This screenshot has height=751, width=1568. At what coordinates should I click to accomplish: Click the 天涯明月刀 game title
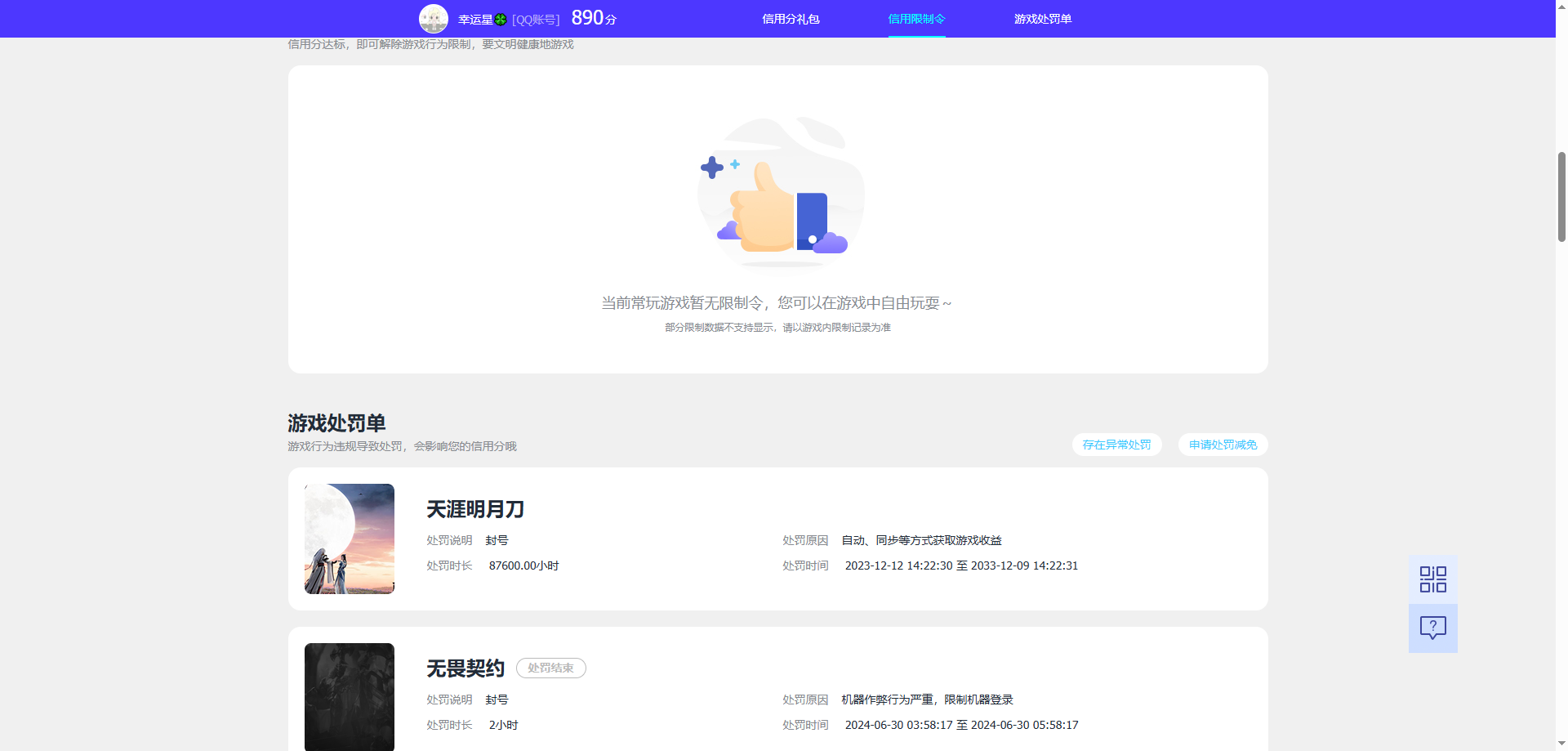click(x=475, y=509)
